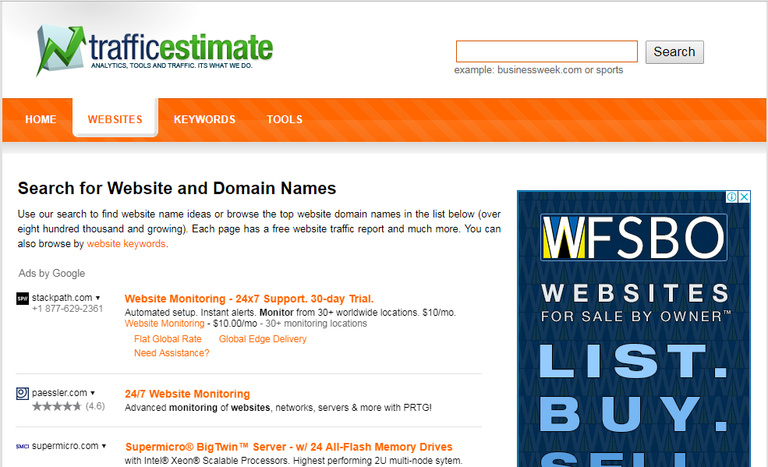Expand the stackpath.com dropdown arrow
The width and height of the screenshot is (768, 467).
[99, 298]
